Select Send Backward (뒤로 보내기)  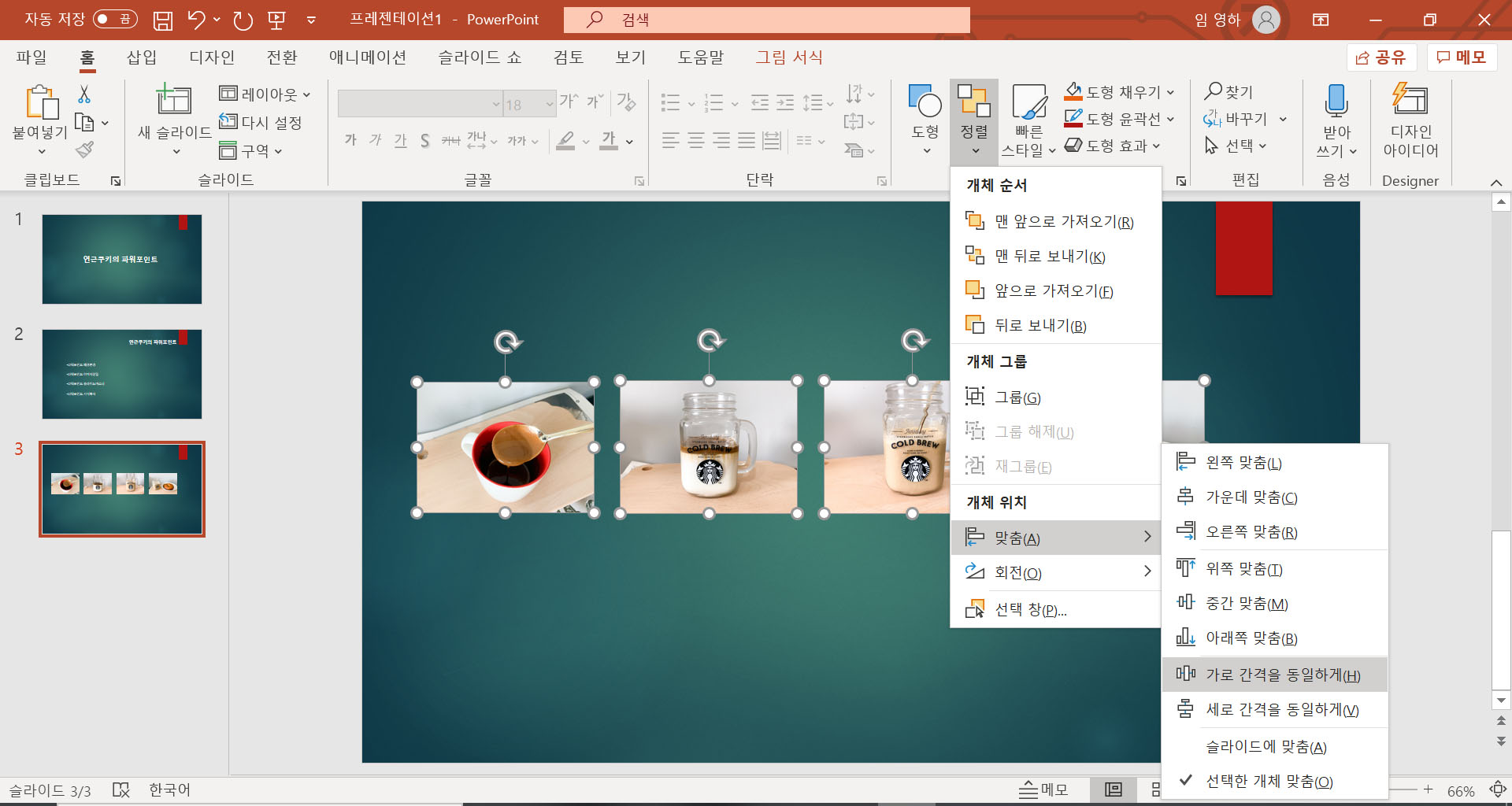pyautogui.click(x=1055, y=325)
